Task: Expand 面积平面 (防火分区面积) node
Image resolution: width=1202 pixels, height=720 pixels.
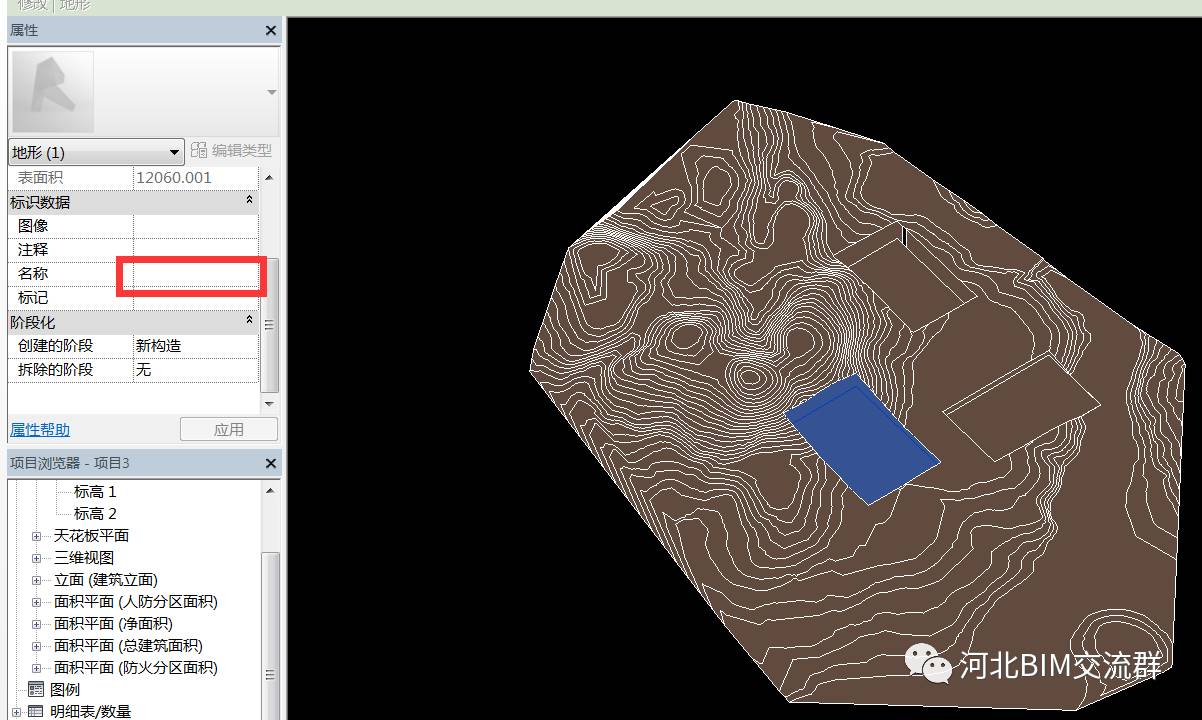Action: pyautogui.click(x=37, y=668)
